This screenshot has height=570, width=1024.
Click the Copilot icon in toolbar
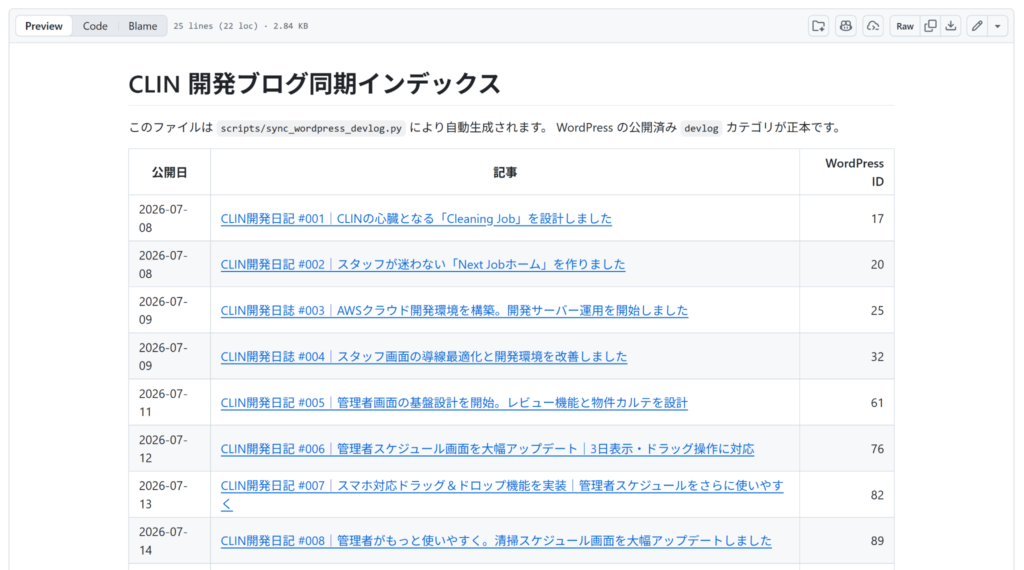(846, 26)
